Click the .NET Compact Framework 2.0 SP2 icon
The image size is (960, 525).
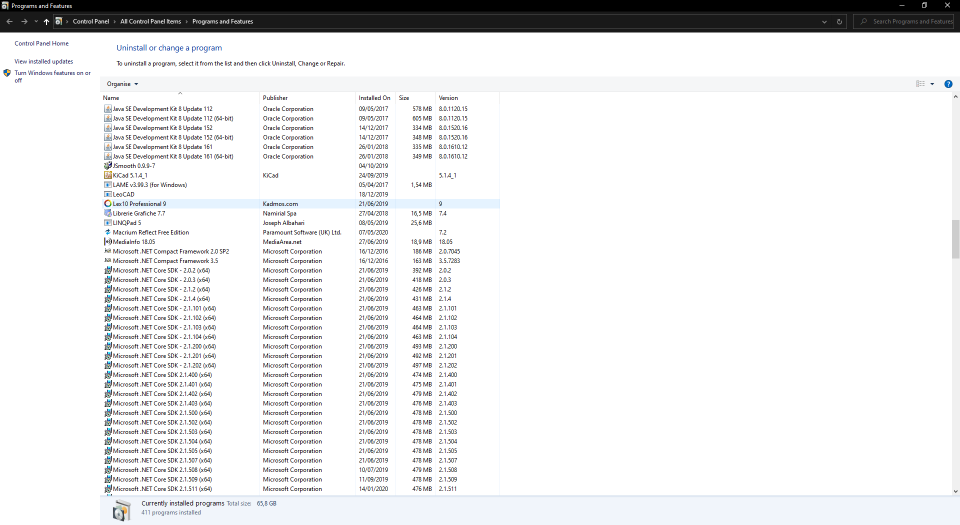pos(108,251)
